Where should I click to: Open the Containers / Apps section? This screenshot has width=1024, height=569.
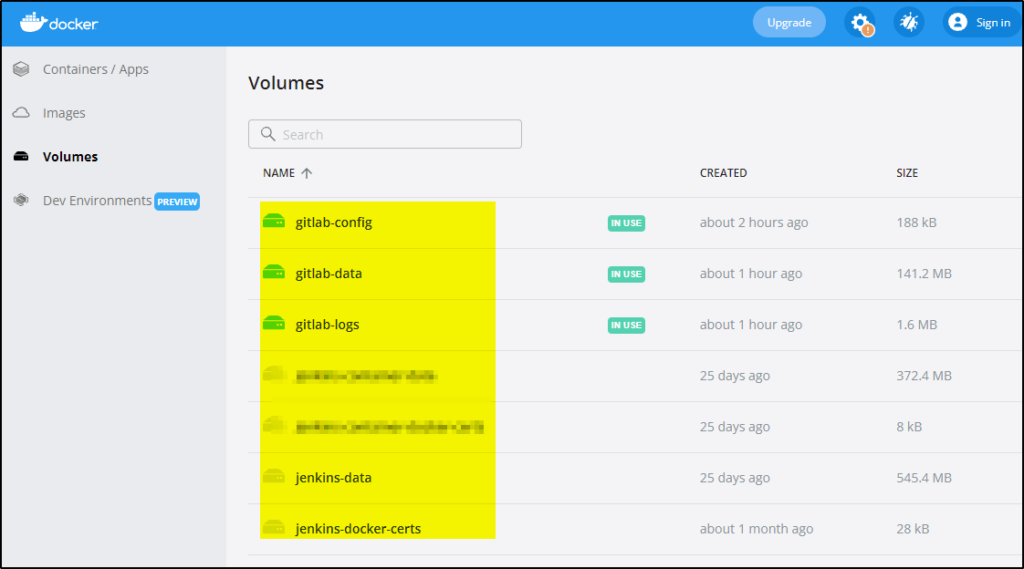tap(95, 69)
